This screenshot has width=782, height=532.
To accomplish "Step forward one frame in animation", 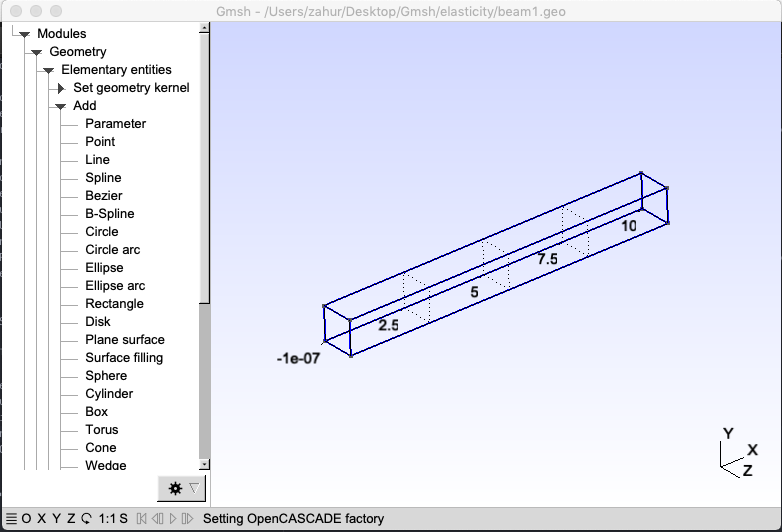I will (187, 519).
